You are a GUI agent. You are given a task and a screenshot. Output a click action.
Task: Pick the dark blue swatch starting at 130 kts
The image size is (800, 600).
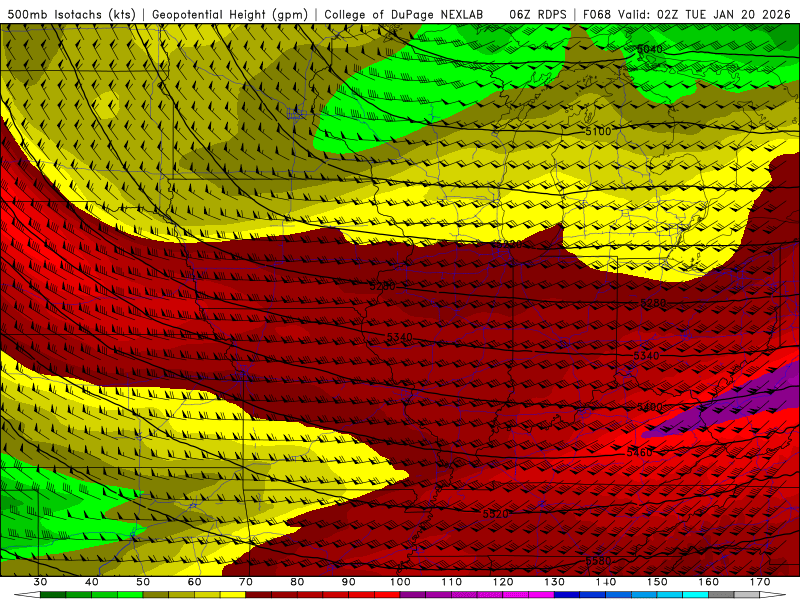pyautogui.click(x=567, y=595)
